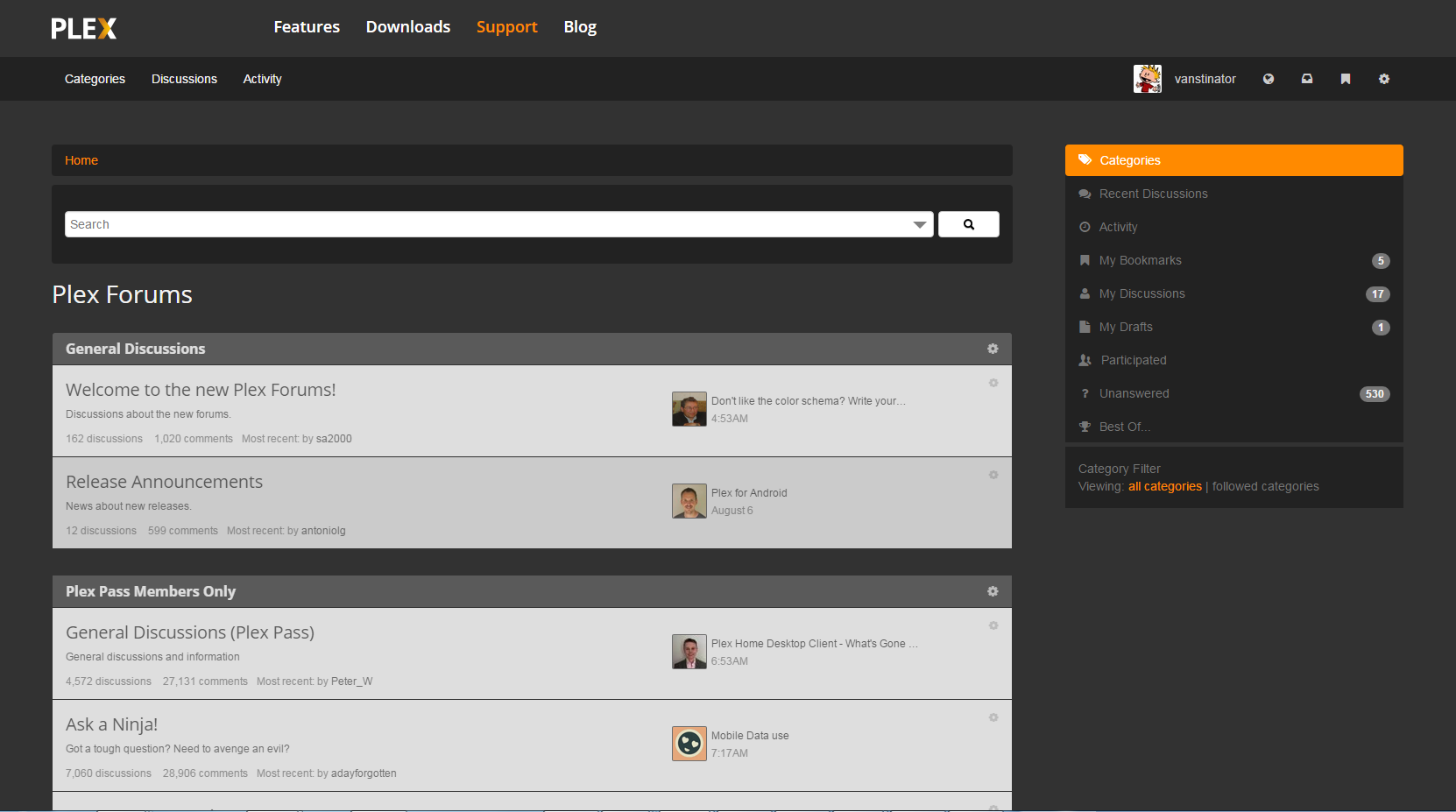Switch to the Discussions tab
Image resolution: width=1456 pixels, height=812 pixels.
(184, 79)
